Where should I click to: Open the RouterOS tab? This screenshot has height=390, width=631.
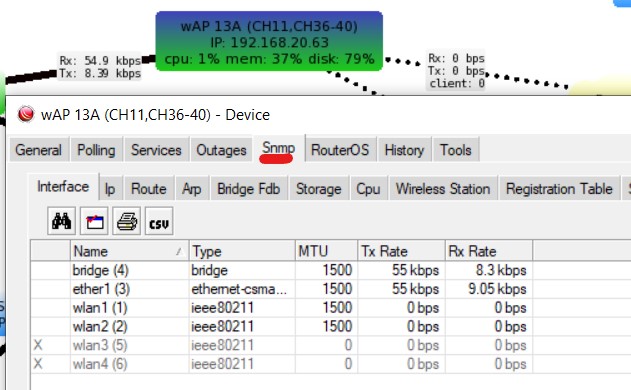coord(340,150)
